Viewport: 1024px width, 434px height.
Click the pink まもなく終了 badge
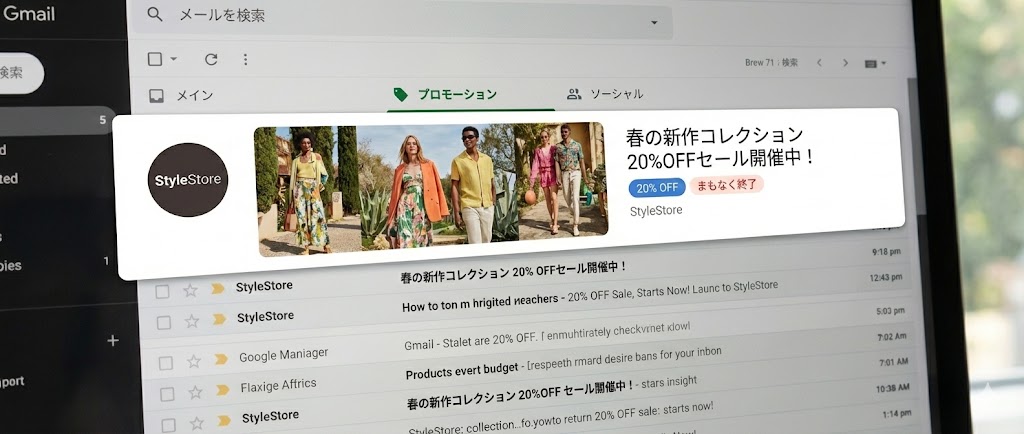click(727, 185)
